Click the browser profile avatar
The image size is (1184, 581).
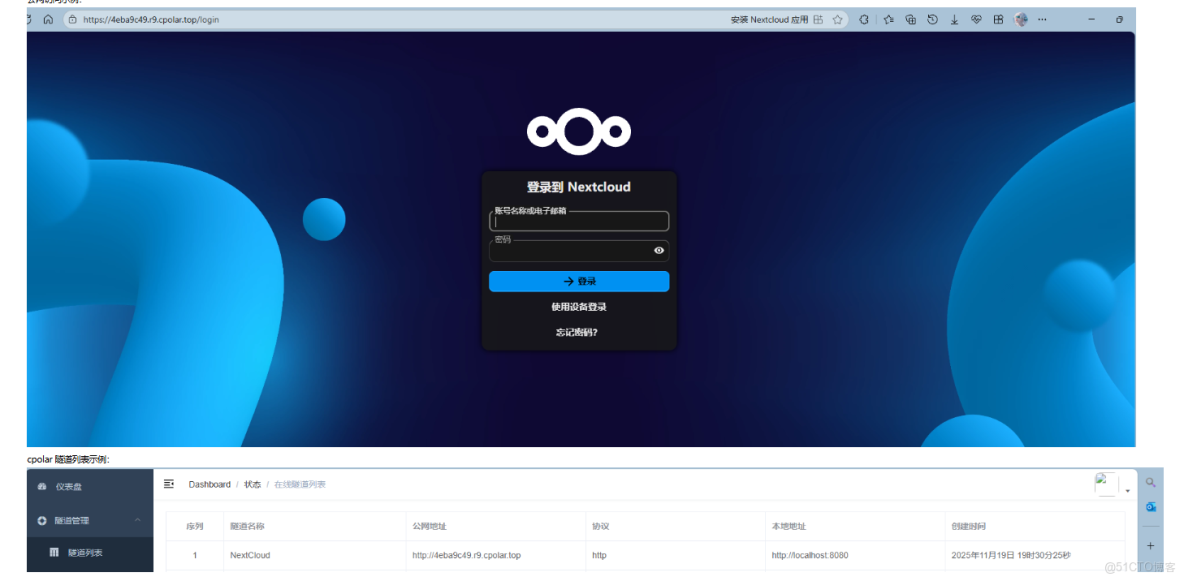click(1019, 19)
